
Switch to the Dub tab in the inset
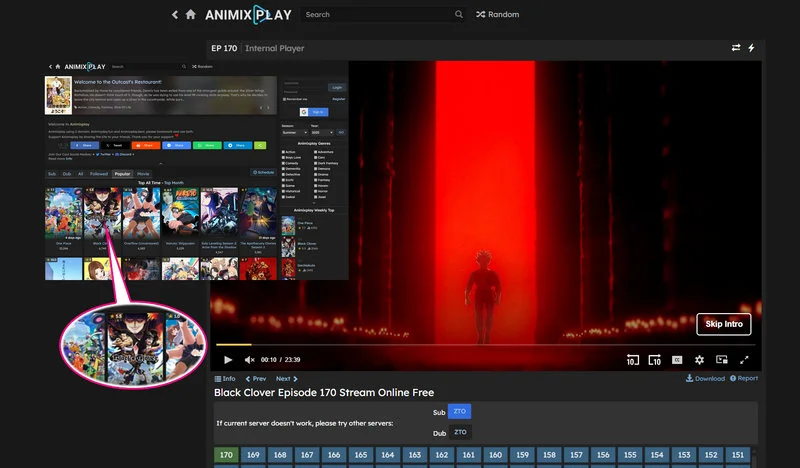67,174
